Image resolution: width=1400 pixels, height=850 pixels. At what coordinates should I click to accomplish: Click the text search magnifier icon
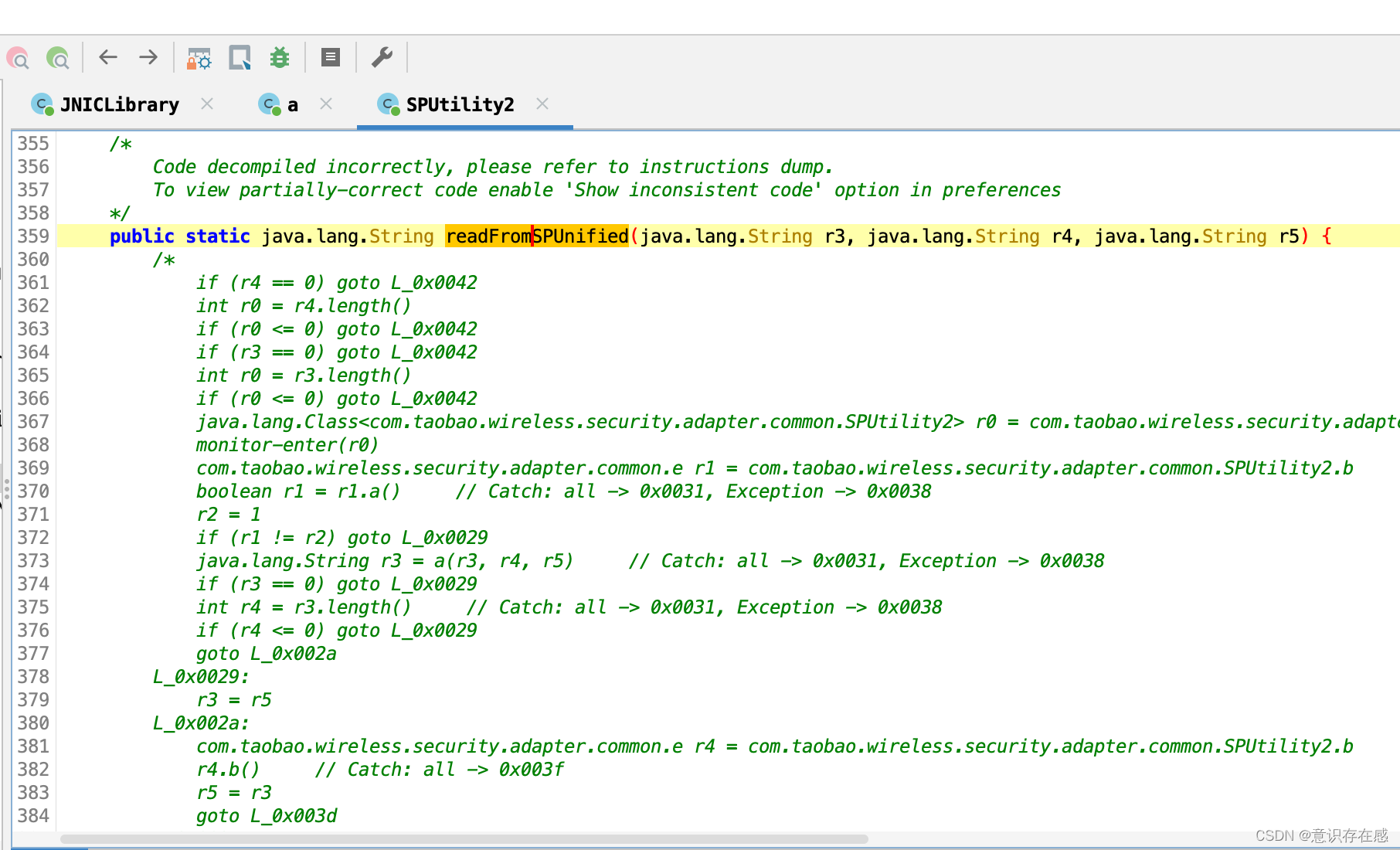click(18, 58)
